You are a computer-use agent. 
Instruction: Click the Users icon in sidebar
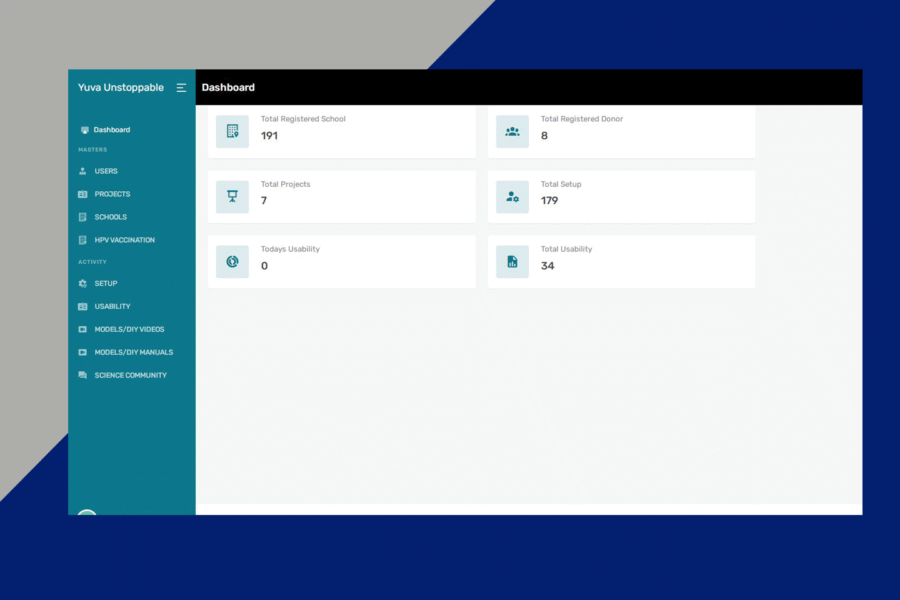(83, 171)
